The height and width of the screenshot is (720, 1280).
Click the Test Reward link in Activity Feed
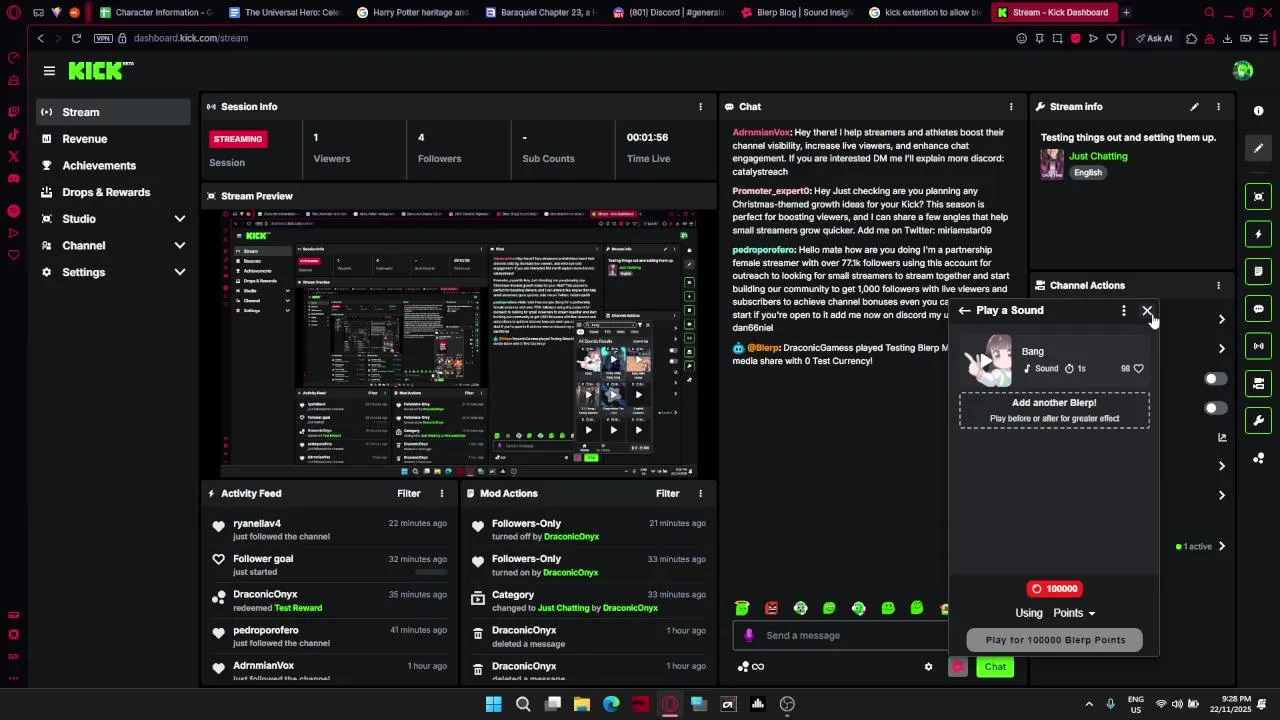pyautogui.click(x=298, y=608)
